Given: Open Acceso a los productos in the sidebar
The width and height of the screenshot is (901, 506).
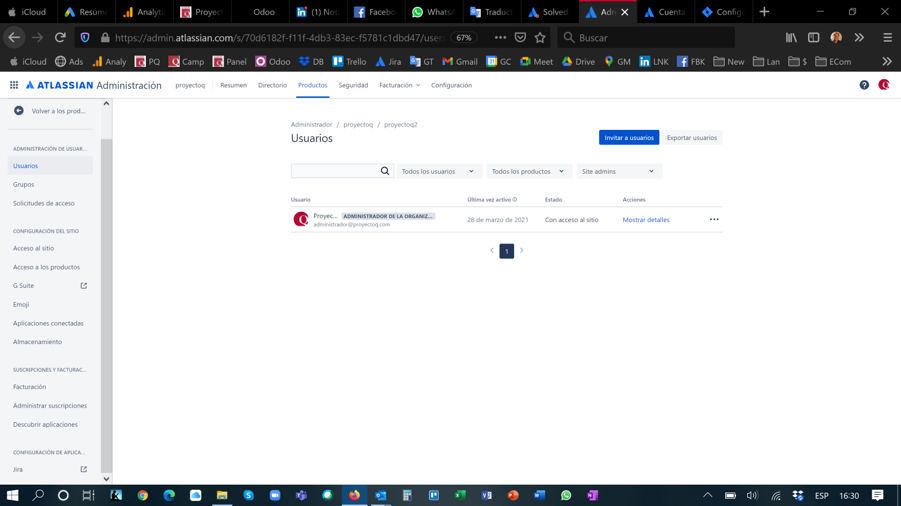Looking at the screenshot, I should pyautogui.click(x=47, y=267).
